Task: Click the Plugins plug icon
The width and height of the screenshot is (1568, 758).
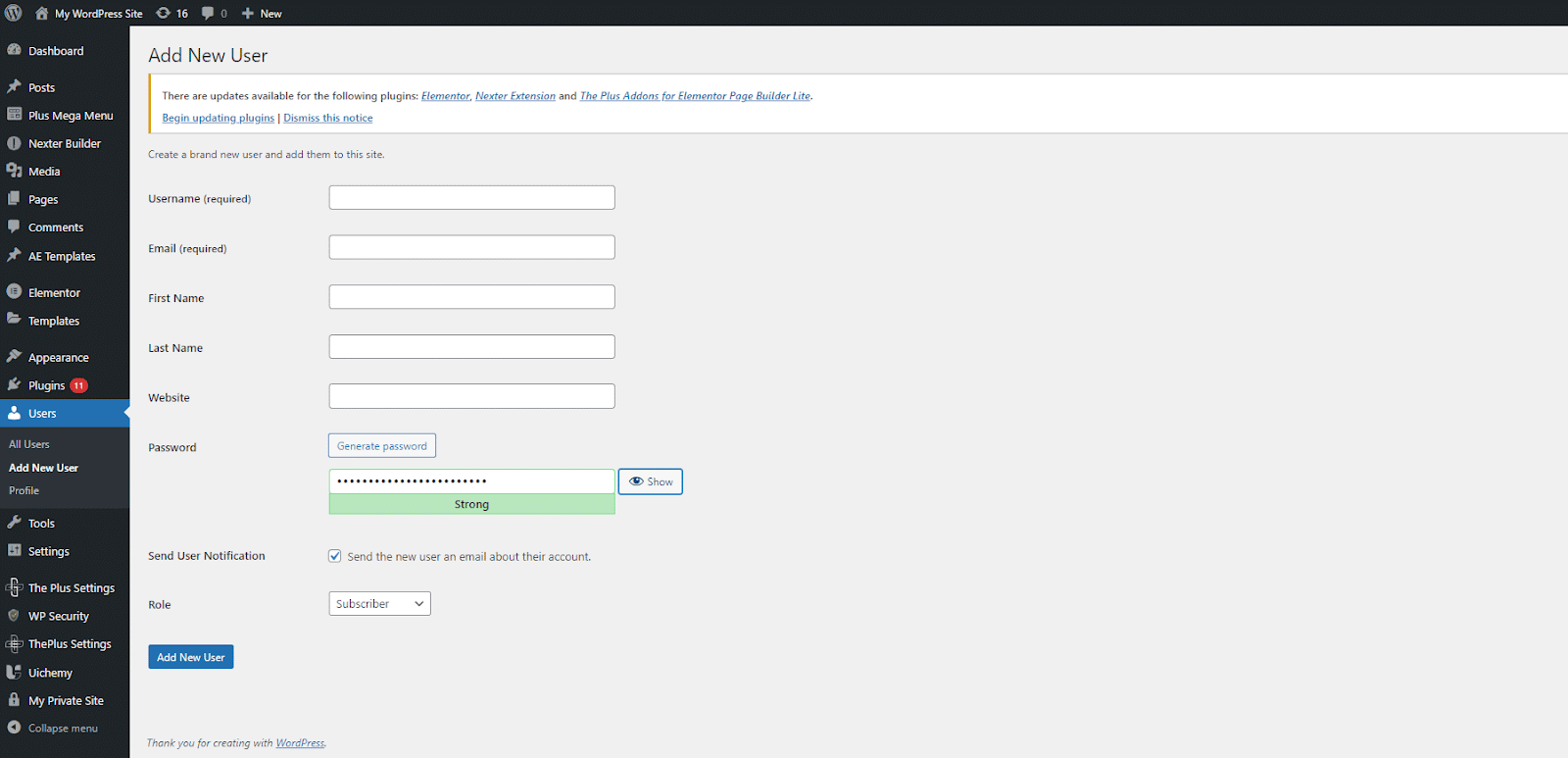Action: tap(14, 385)
